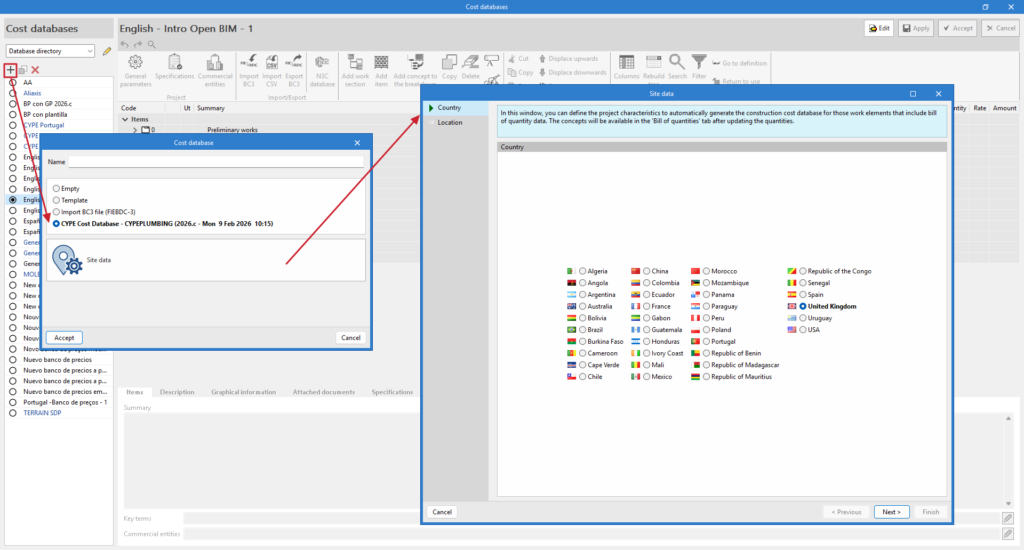Click the Site data location icon
This screenshot has height=550, width=1024.
point(67,260)
